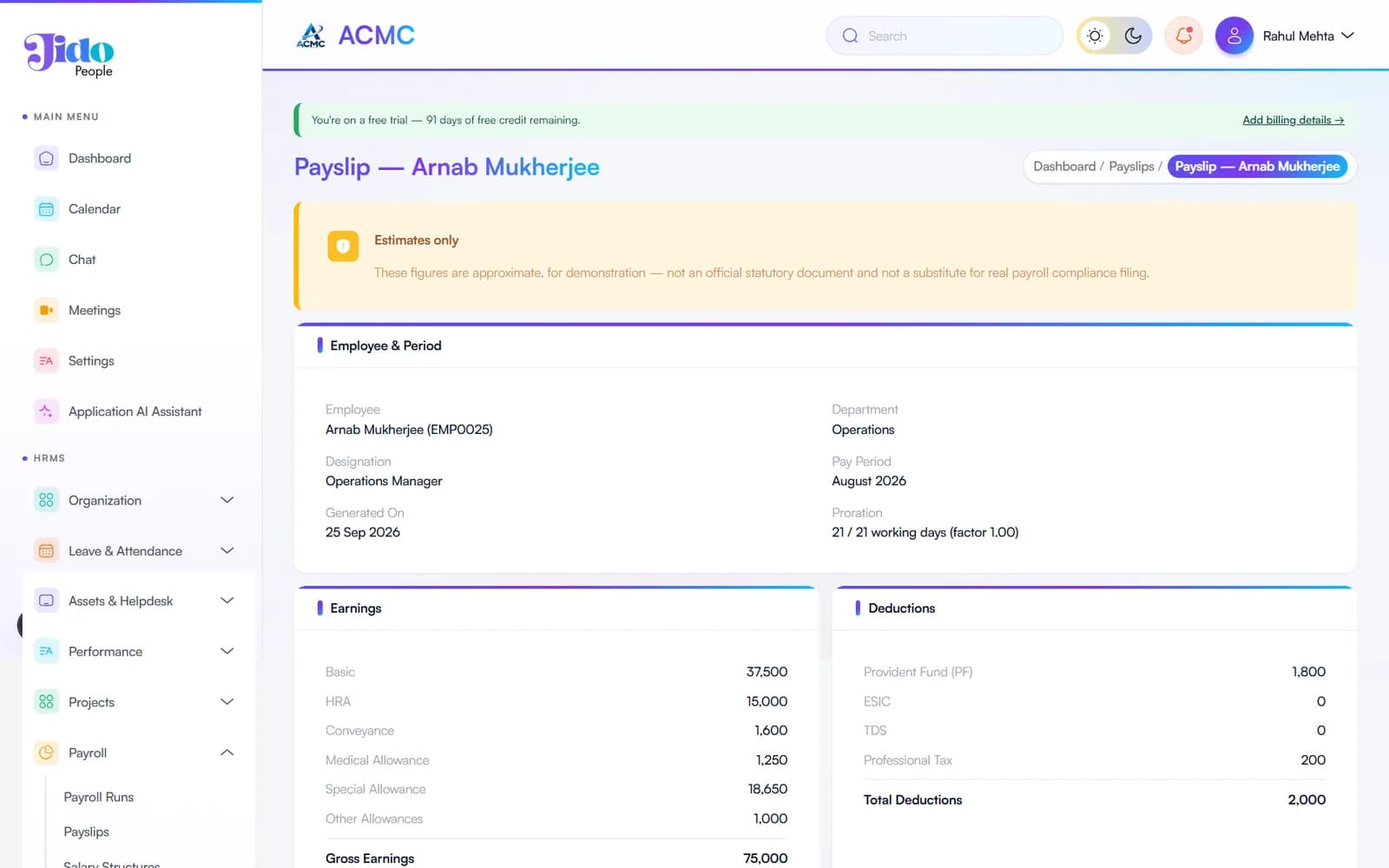The height and width of the screenshot is (868, 1389).
Task: Collapse the Payroll menu chevron
Action: pyautogui.click(x=227, y=753)
